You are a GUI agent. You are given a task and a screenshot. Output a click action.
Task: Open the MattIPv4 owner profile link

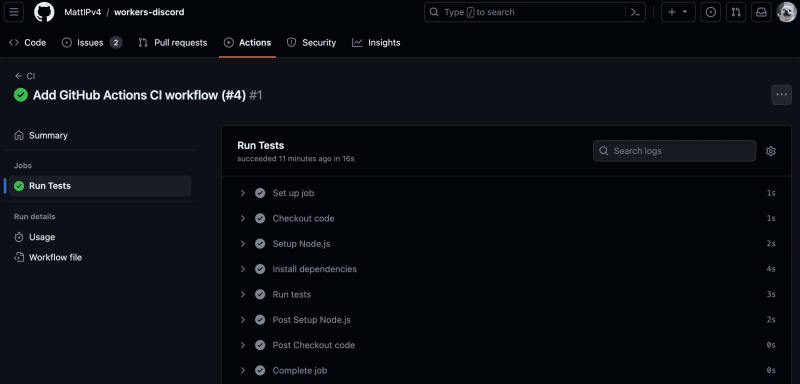(83, 12)
